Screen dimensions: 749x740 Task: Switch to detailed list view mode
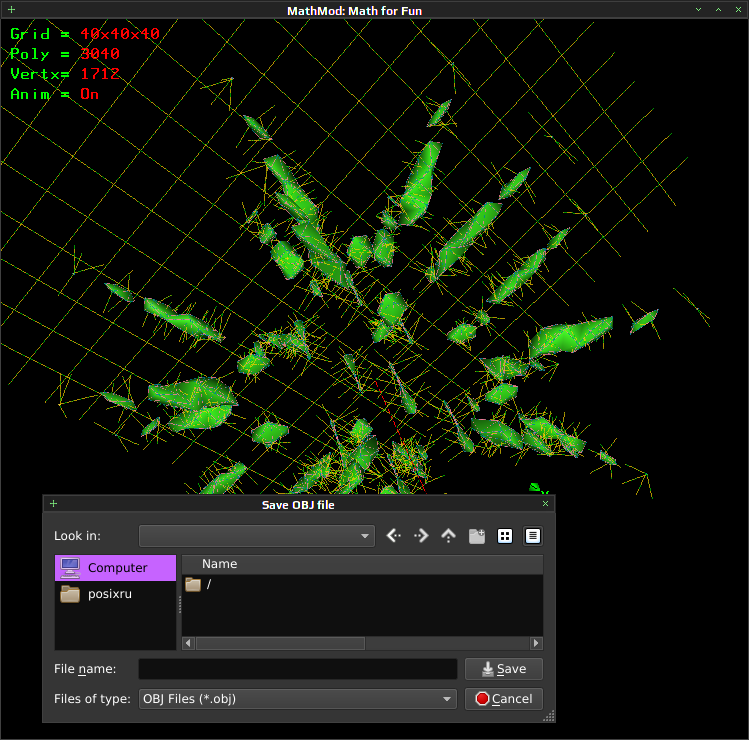point(533,536)
